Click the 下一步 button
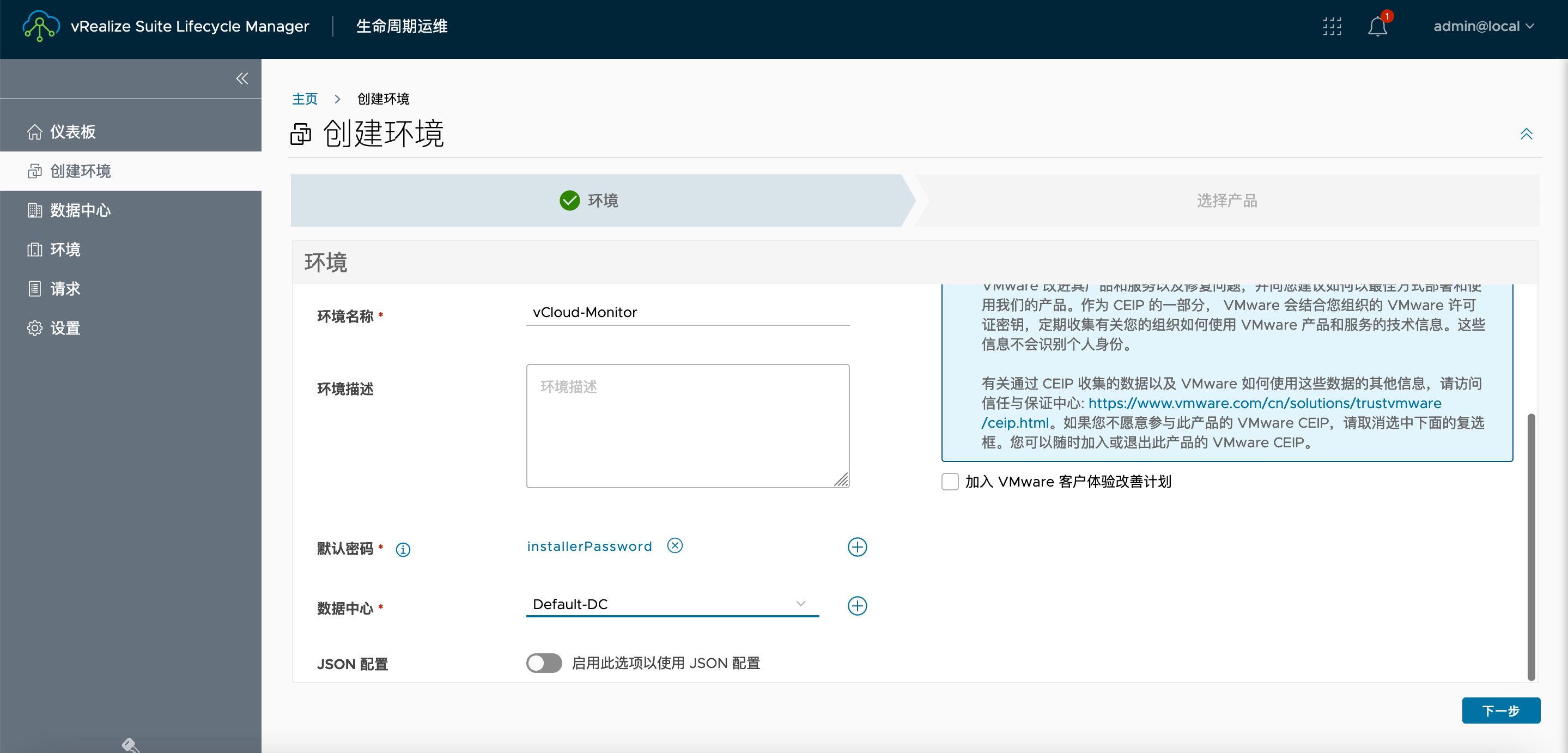Image resolution: width=1568 pixels, height=753 pixels. [1500, 711]
